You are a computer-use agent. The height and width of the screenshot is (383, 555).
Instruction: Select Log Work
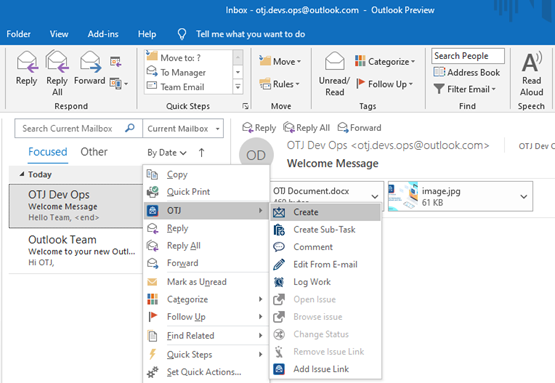[x=326, y=282]
